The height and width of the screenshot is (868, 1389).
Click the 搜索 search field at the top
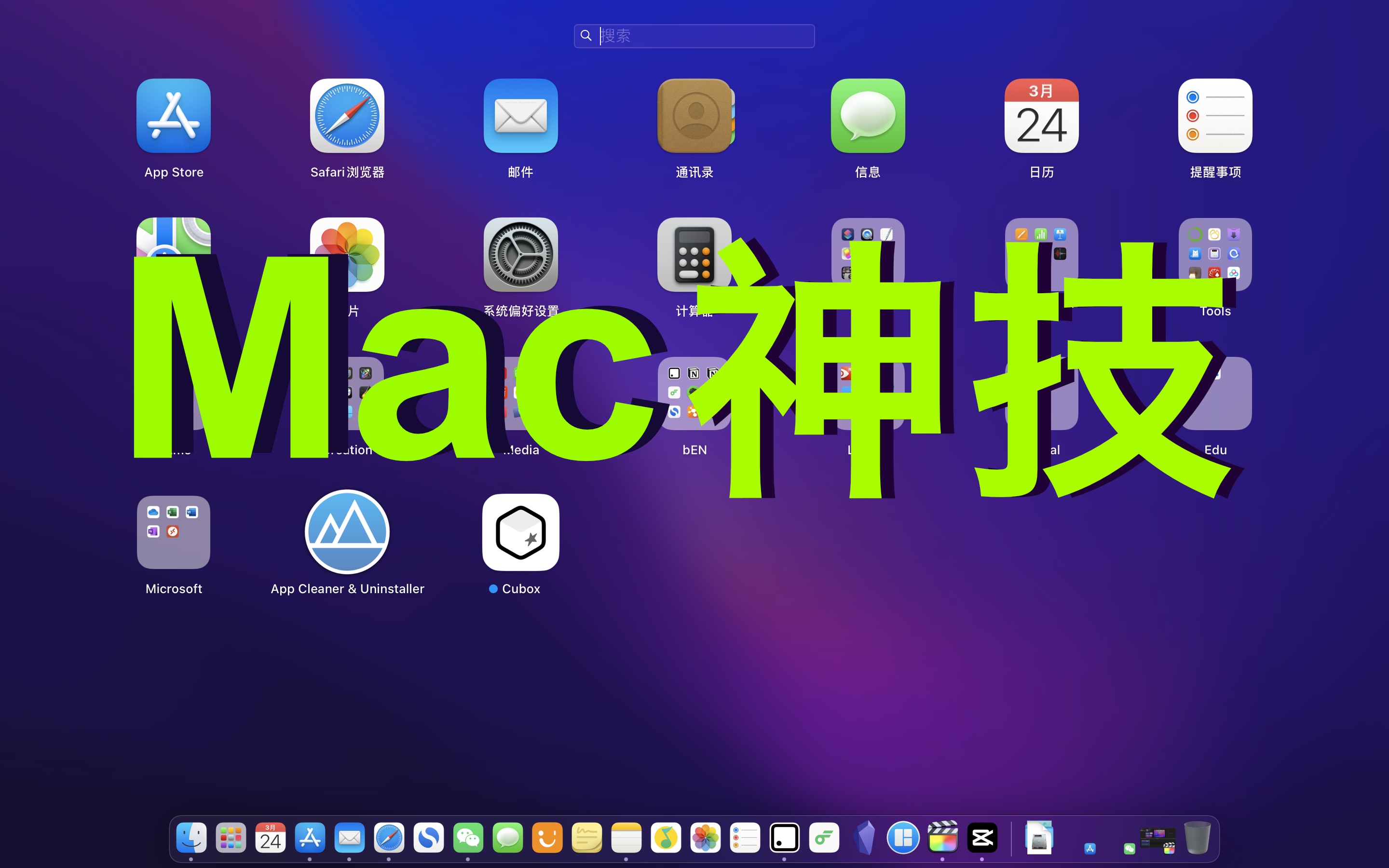(694, 36)
